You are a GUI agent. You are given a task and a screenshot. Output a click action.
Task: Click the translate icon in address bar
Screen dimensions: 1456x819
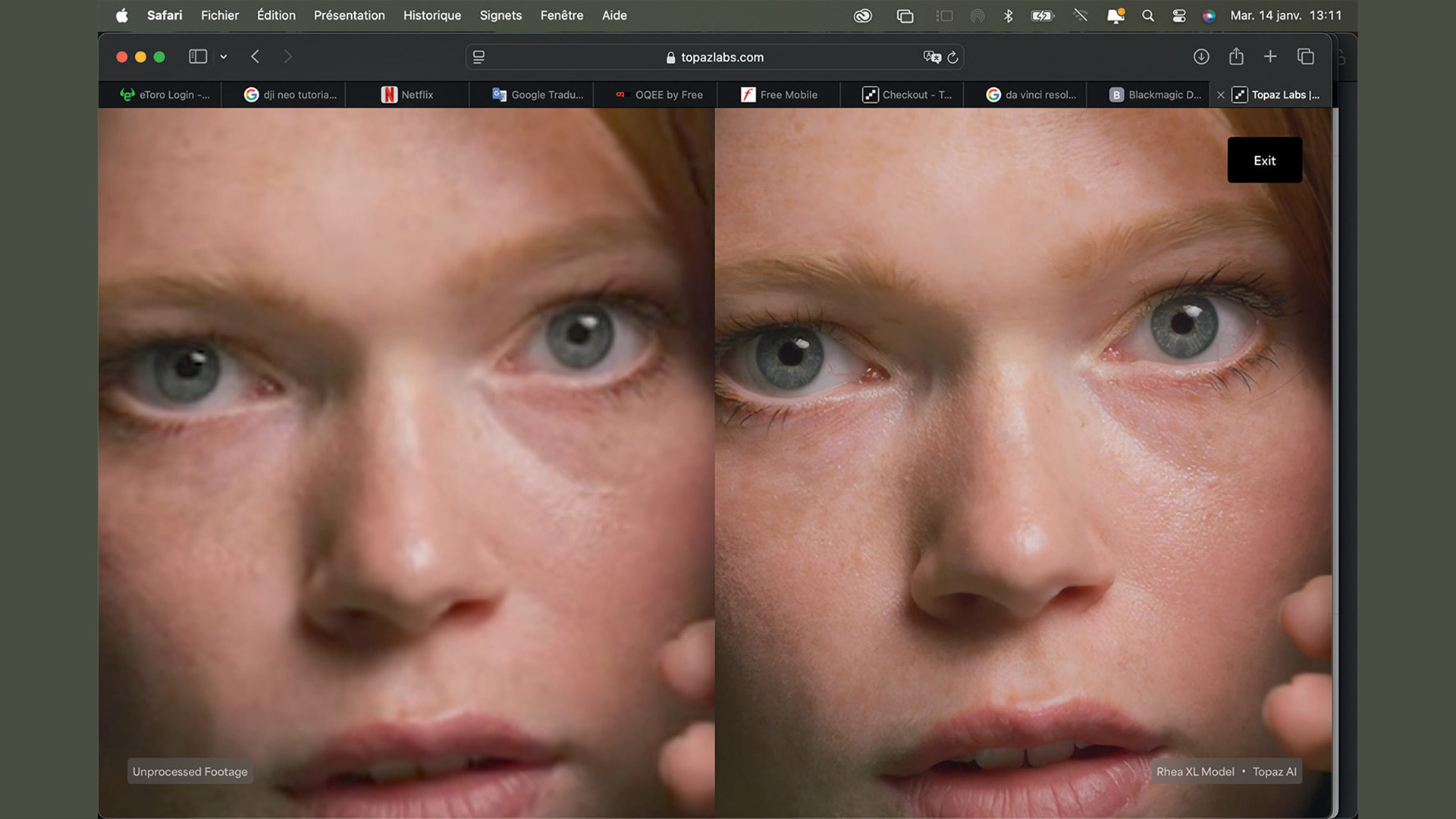(931, 57)
